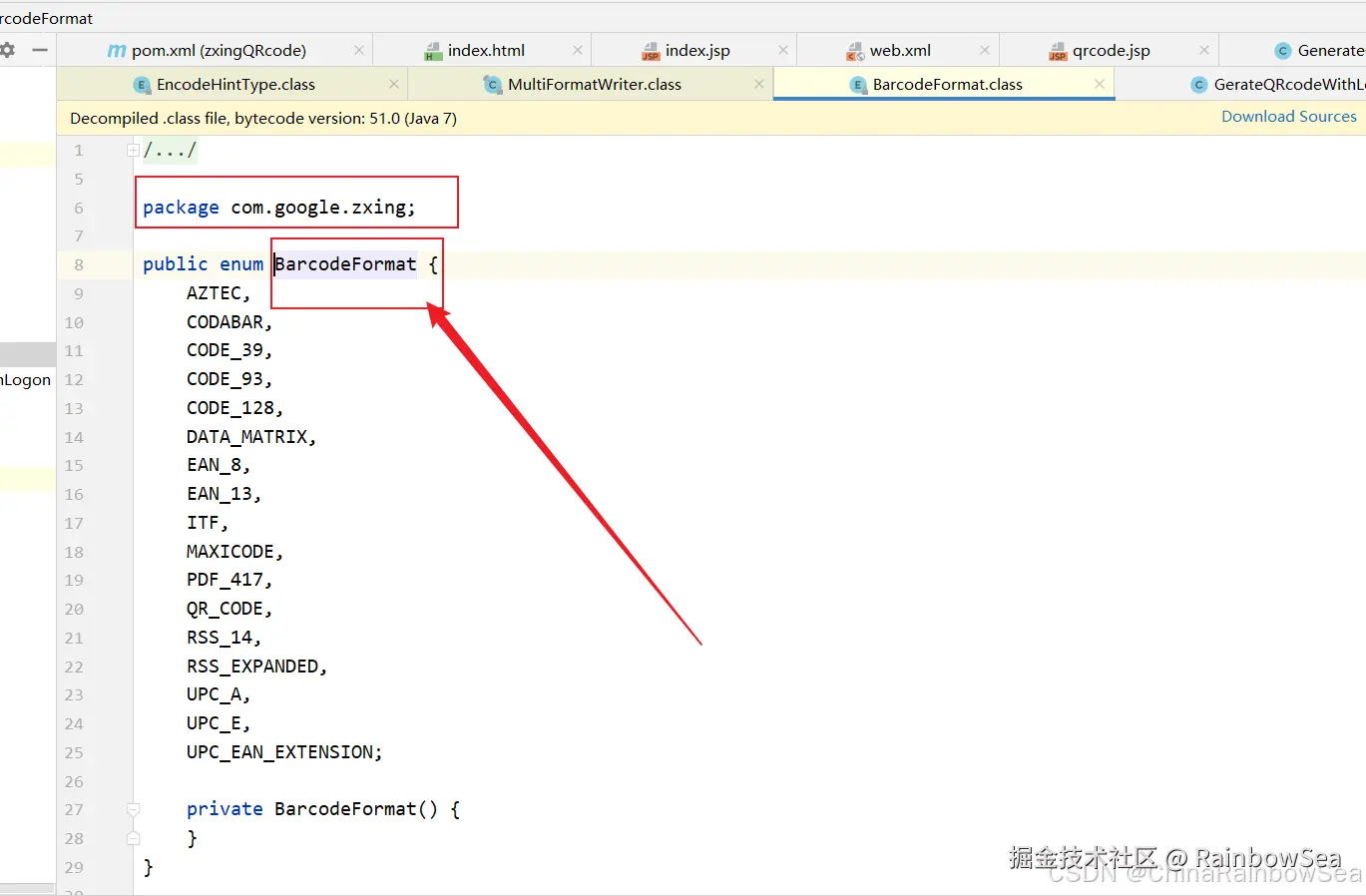Expand the folded comment on line 1

(x=133, y=151)
